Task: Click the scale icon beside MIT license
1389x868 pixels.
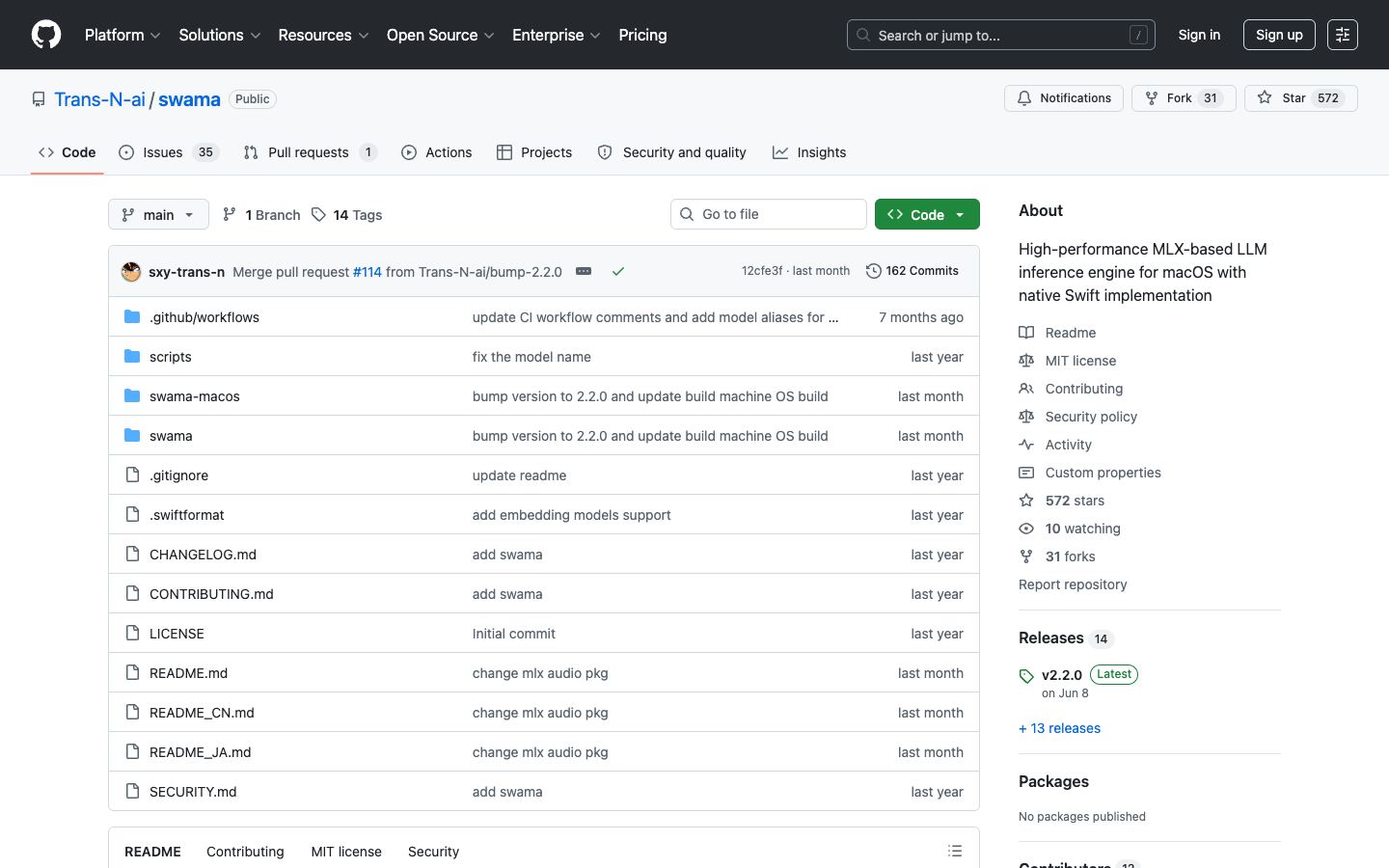Action: pos(1026,361)
